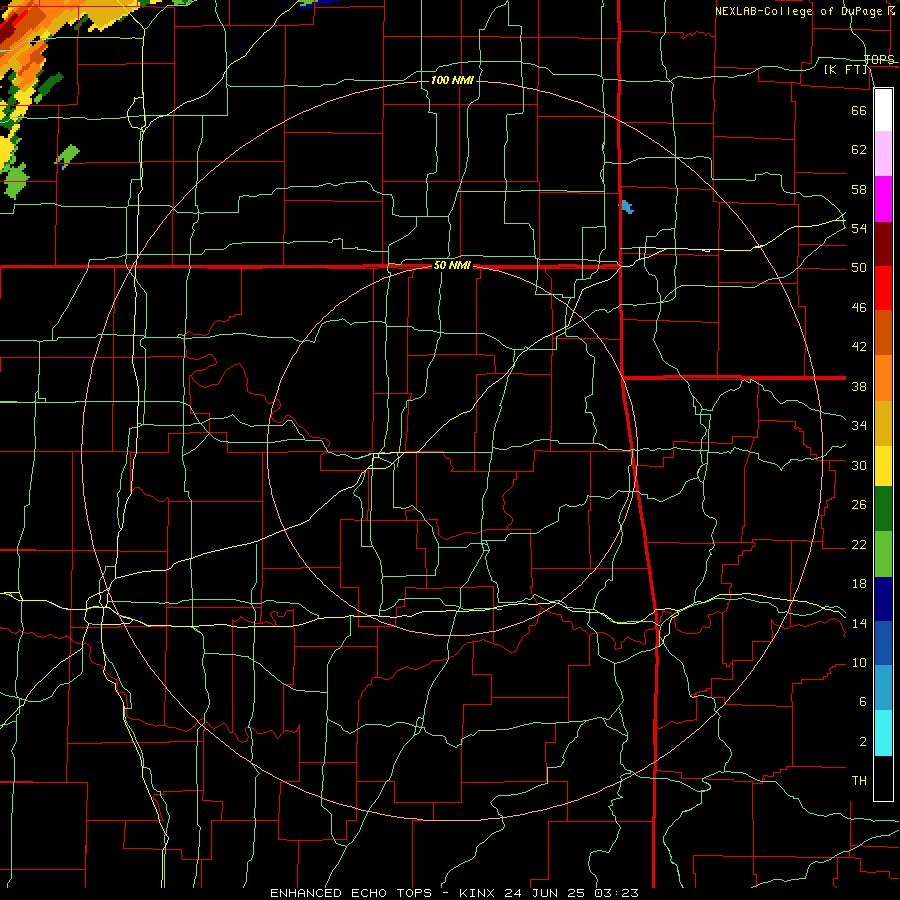Viewport: 900px width, 900px height.
Task: Click the magenta legend swatch near 58
Action: click(883, 199)
